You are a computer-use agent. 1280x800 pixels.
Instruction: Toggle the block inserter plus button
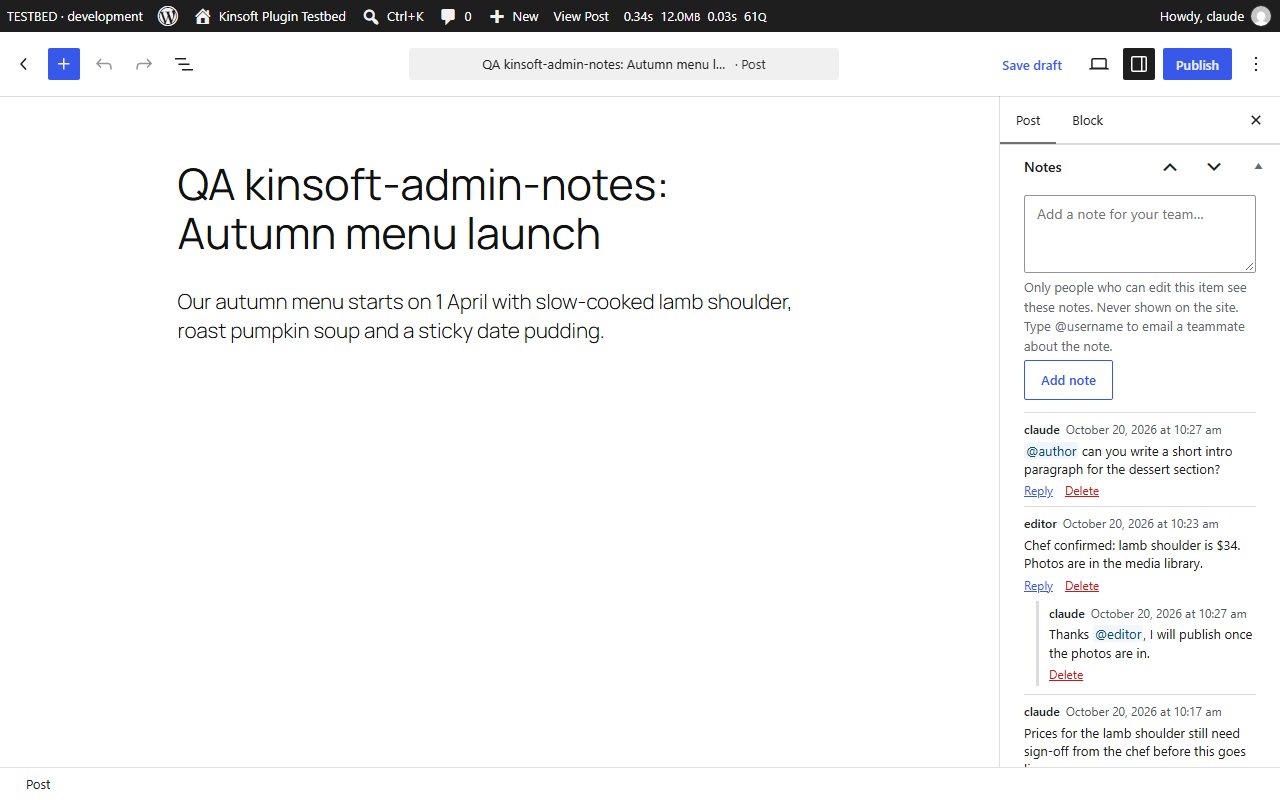tap(64, 64)
